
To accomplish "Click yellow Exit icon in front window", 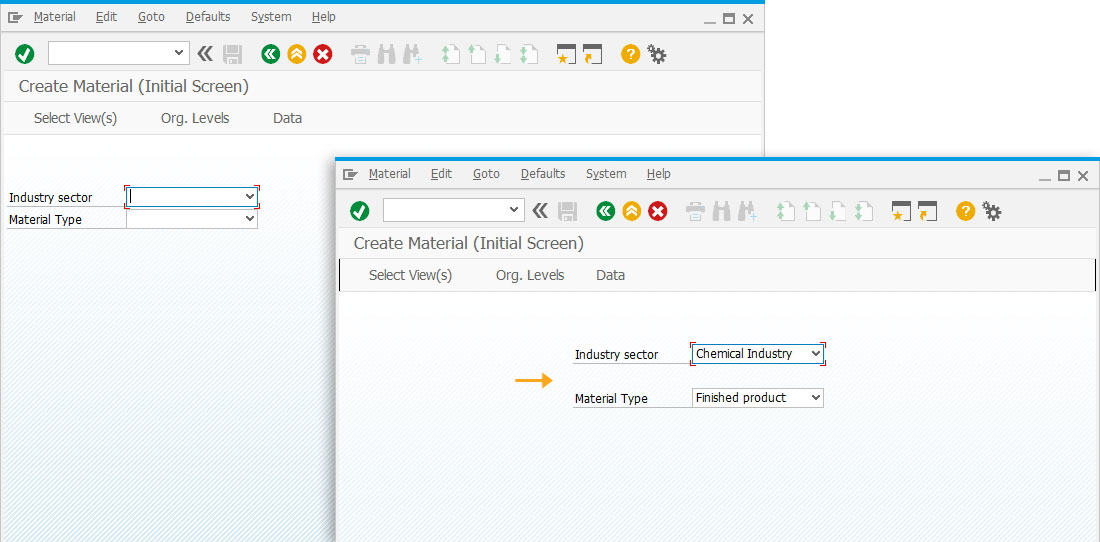I will click(631, 211).
